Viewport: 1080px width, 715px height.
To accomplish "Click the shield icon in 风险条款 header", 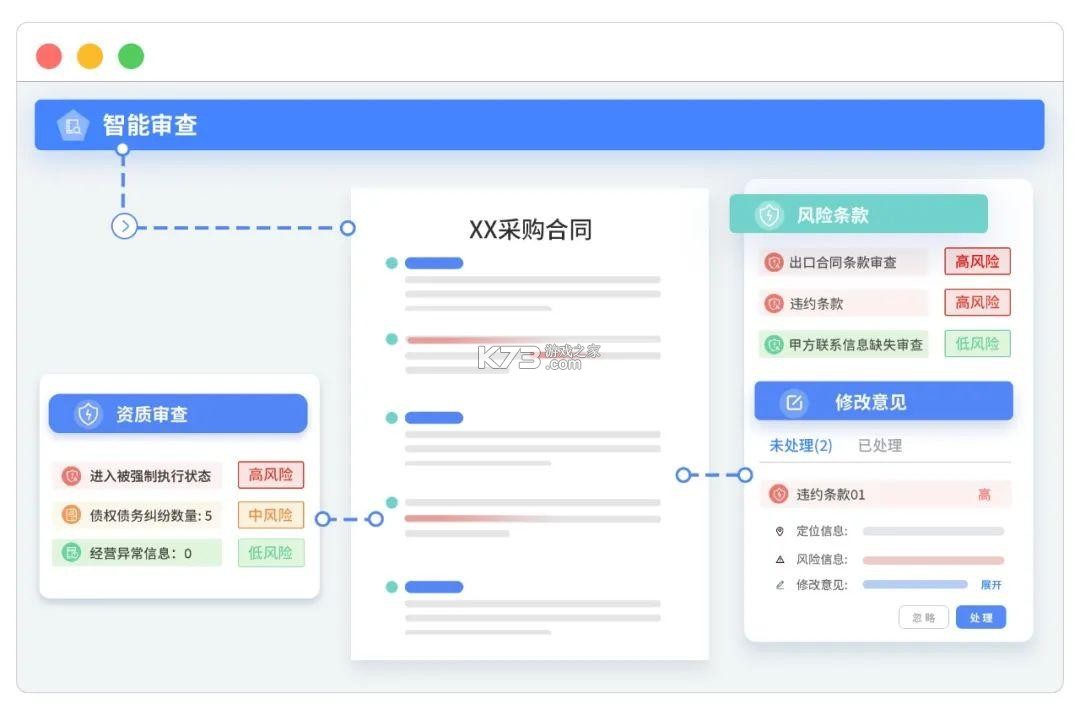I will (769, 215).
